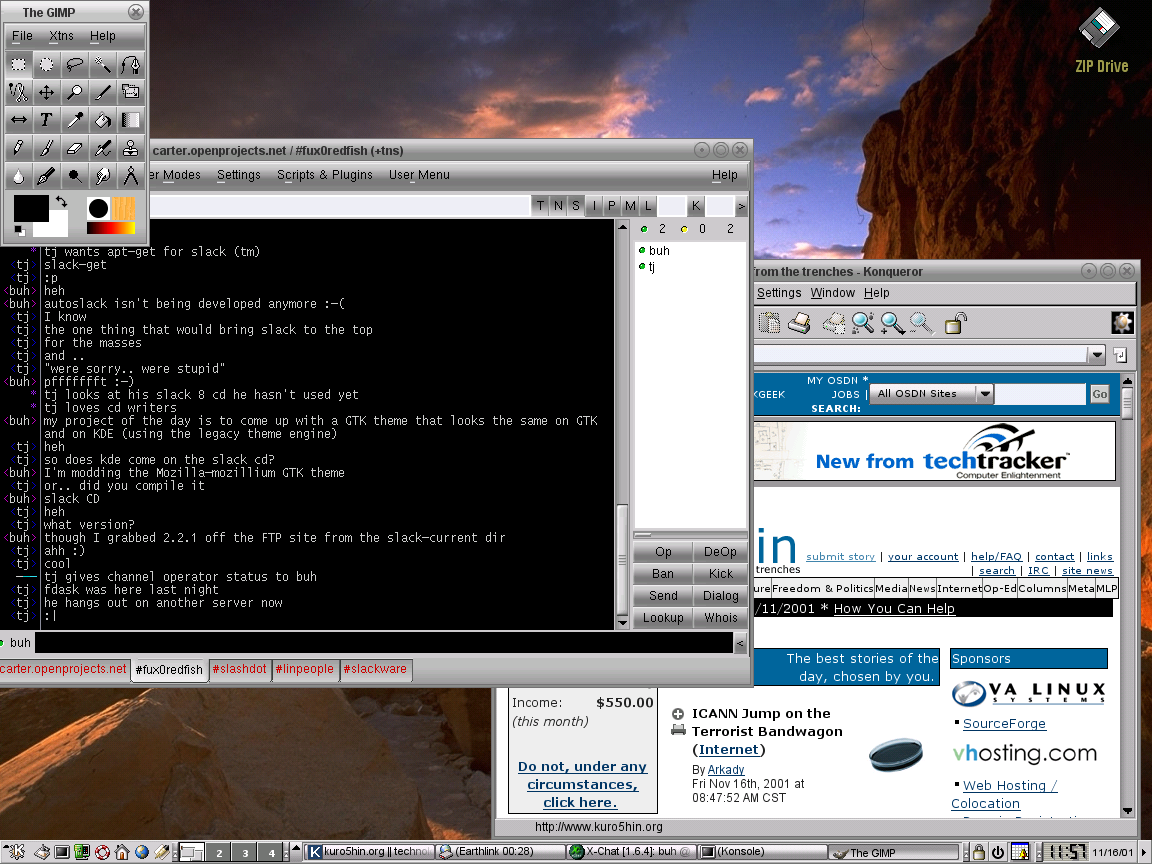Click the > arrow at X-Chat topic bar end

741,206
